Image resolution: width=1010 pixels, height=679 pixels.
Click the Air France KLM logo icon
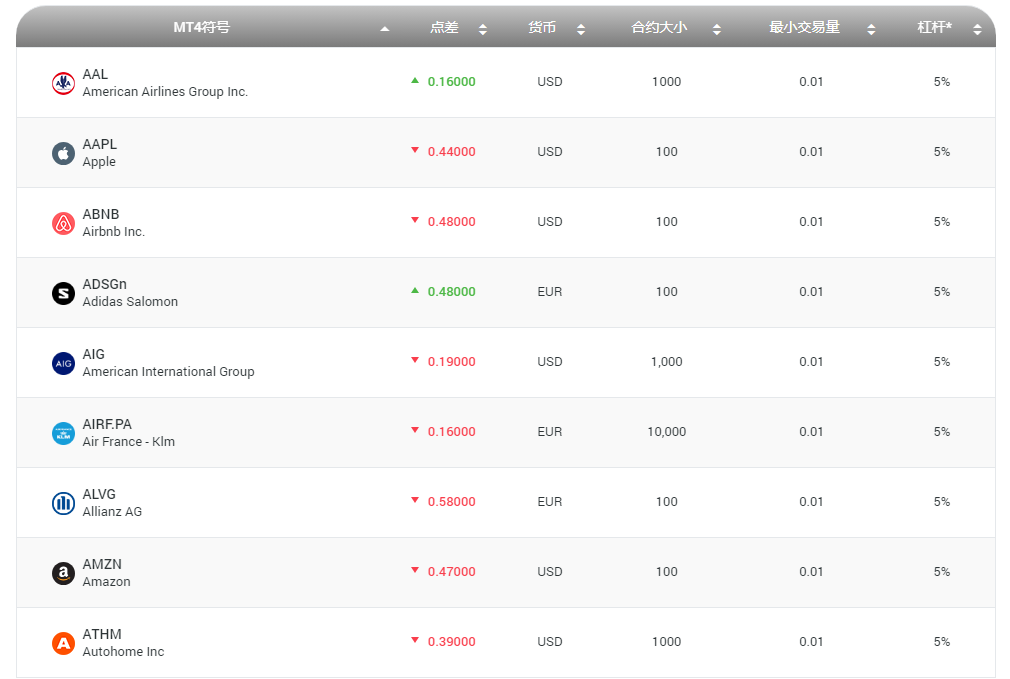(63, 434)
